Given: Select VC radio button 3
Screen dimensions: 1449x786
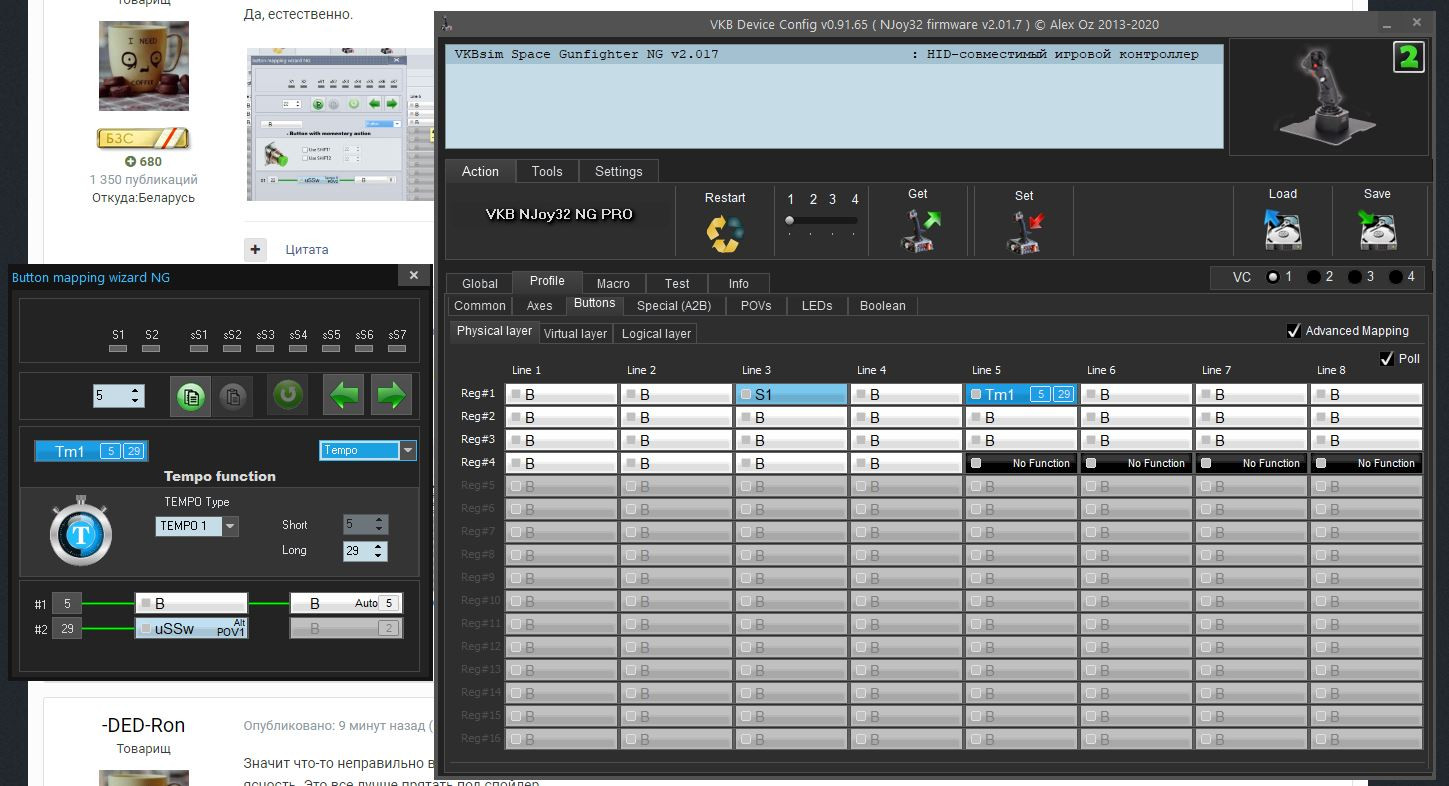Looking at the screenshot, I should 1355,277.
